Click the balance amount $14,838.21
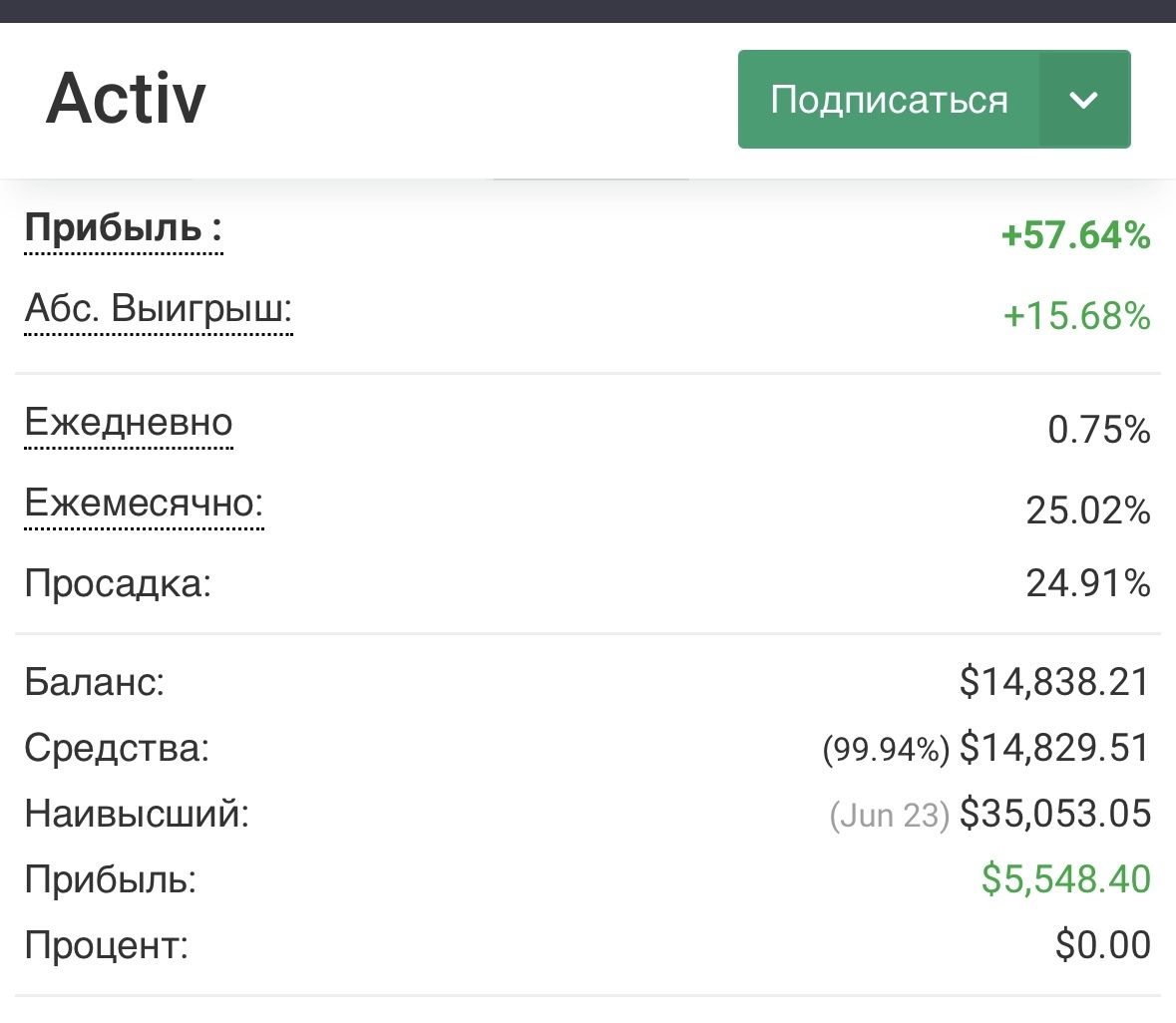 [x=1054, y=682]
